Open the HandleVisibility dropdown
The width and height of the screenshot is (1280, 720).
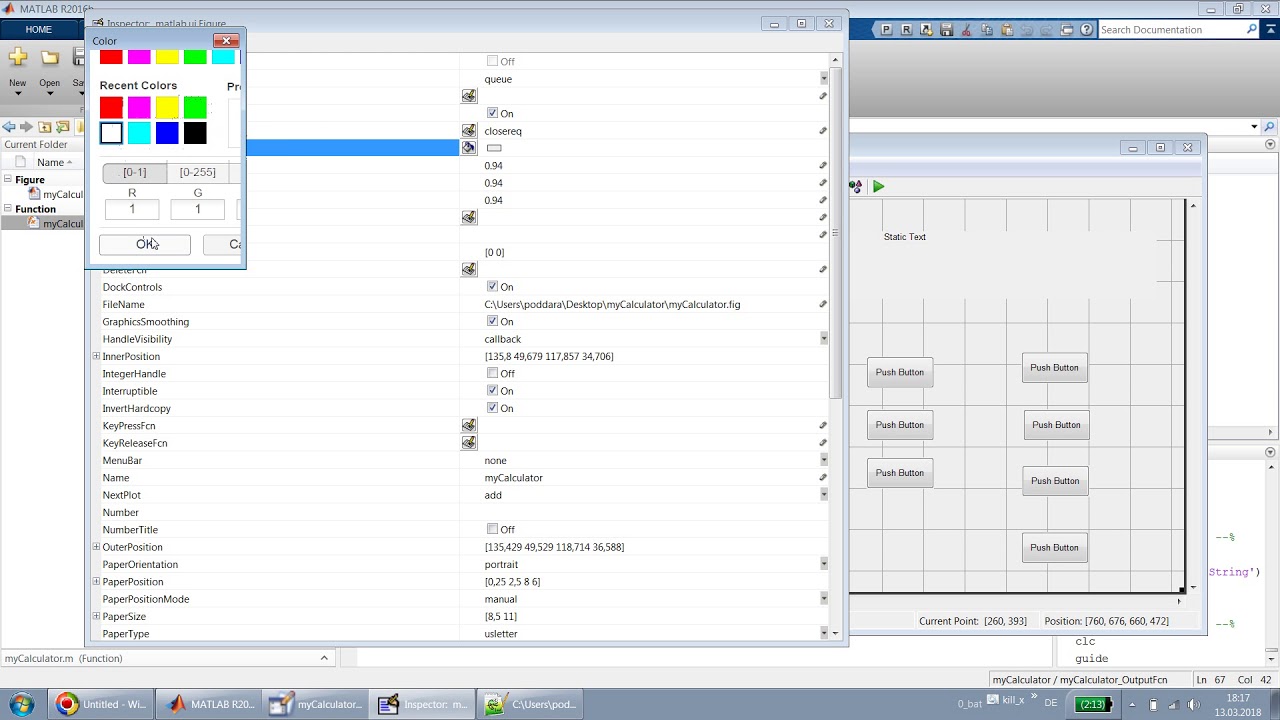coord(824,339)
